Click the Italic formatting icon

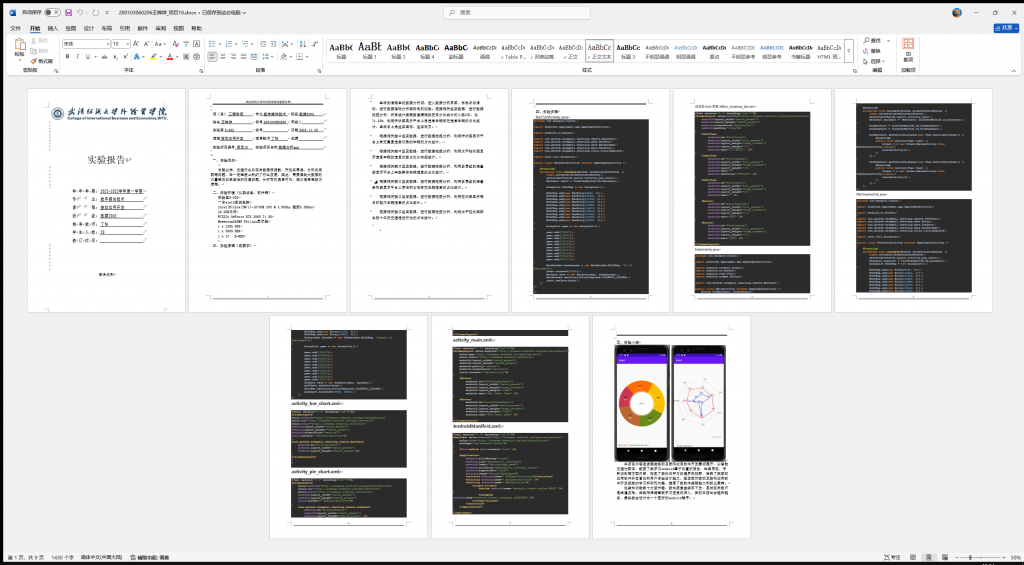click(77, 57)
